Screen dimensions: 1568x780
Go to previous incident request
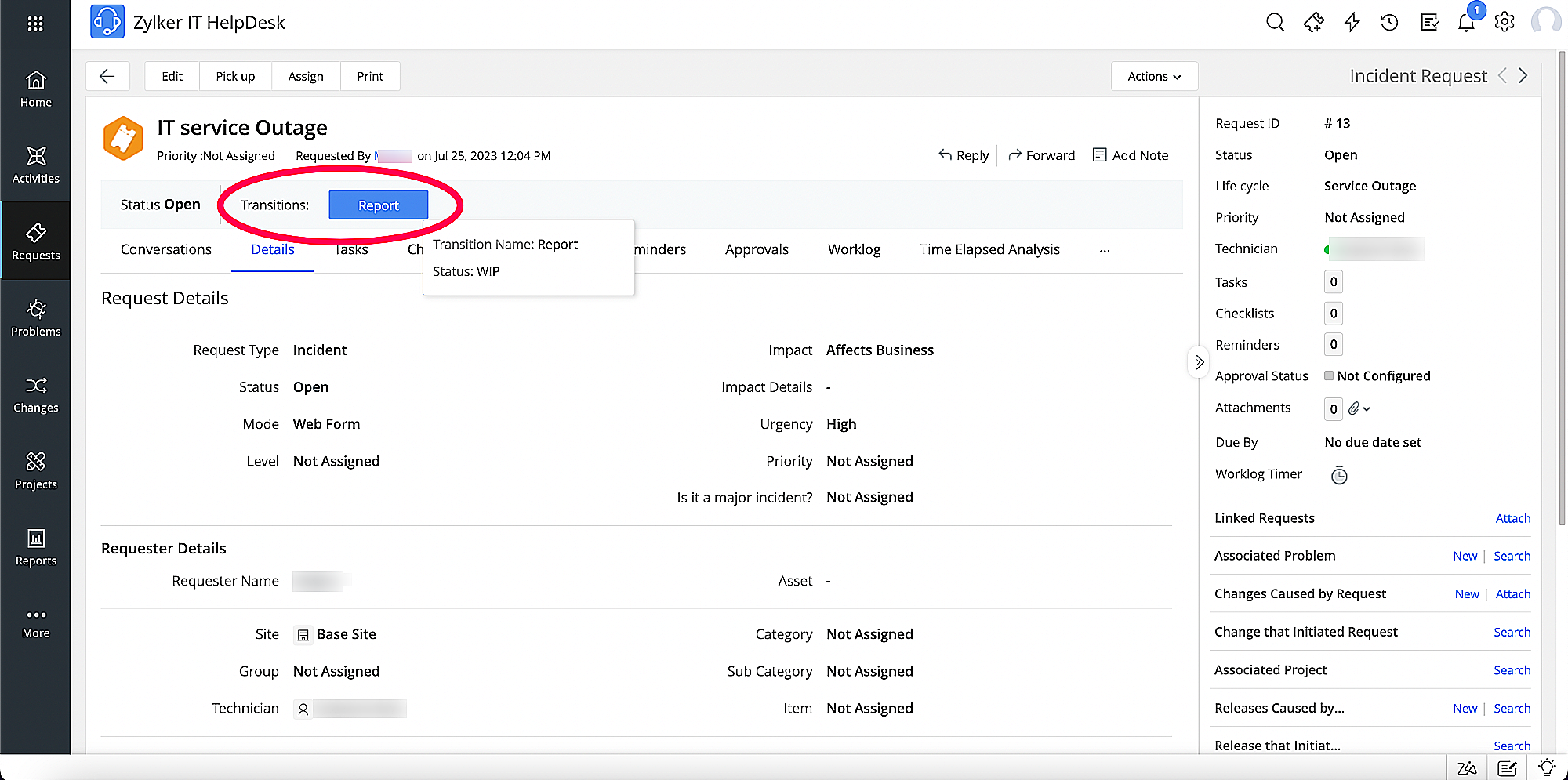coord(1502,76)
